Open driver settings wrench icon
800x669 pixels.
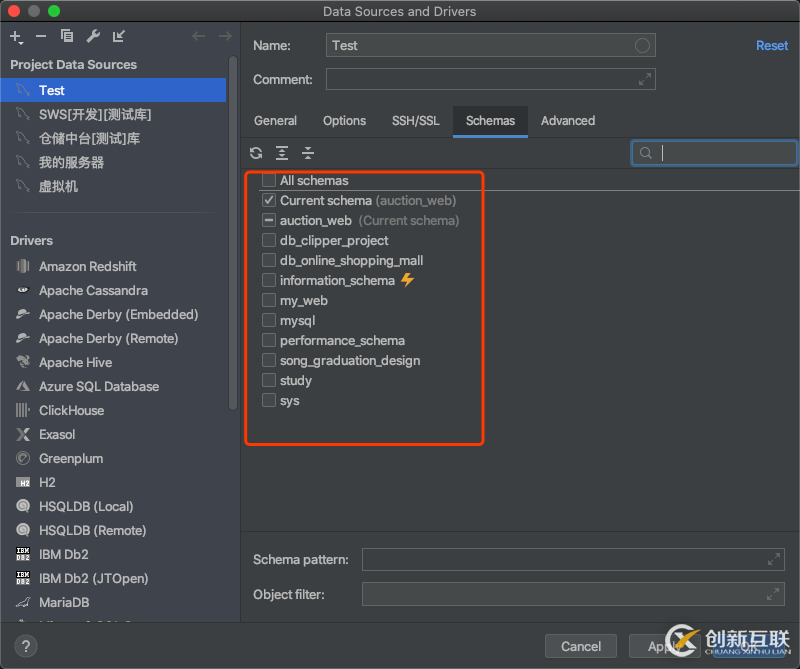93,36
